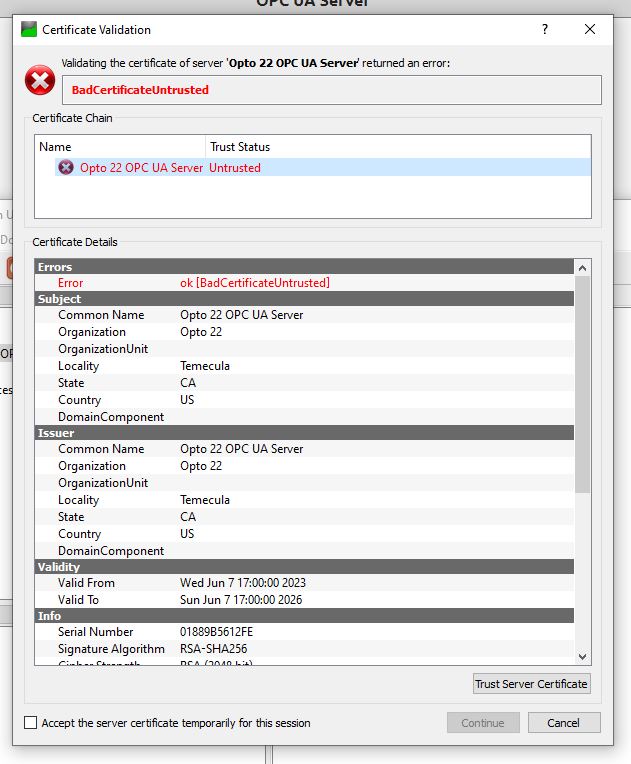Click scroll up arrow in Certificate Details
Screen dimensions: 631x764
(x=582, y=267)
